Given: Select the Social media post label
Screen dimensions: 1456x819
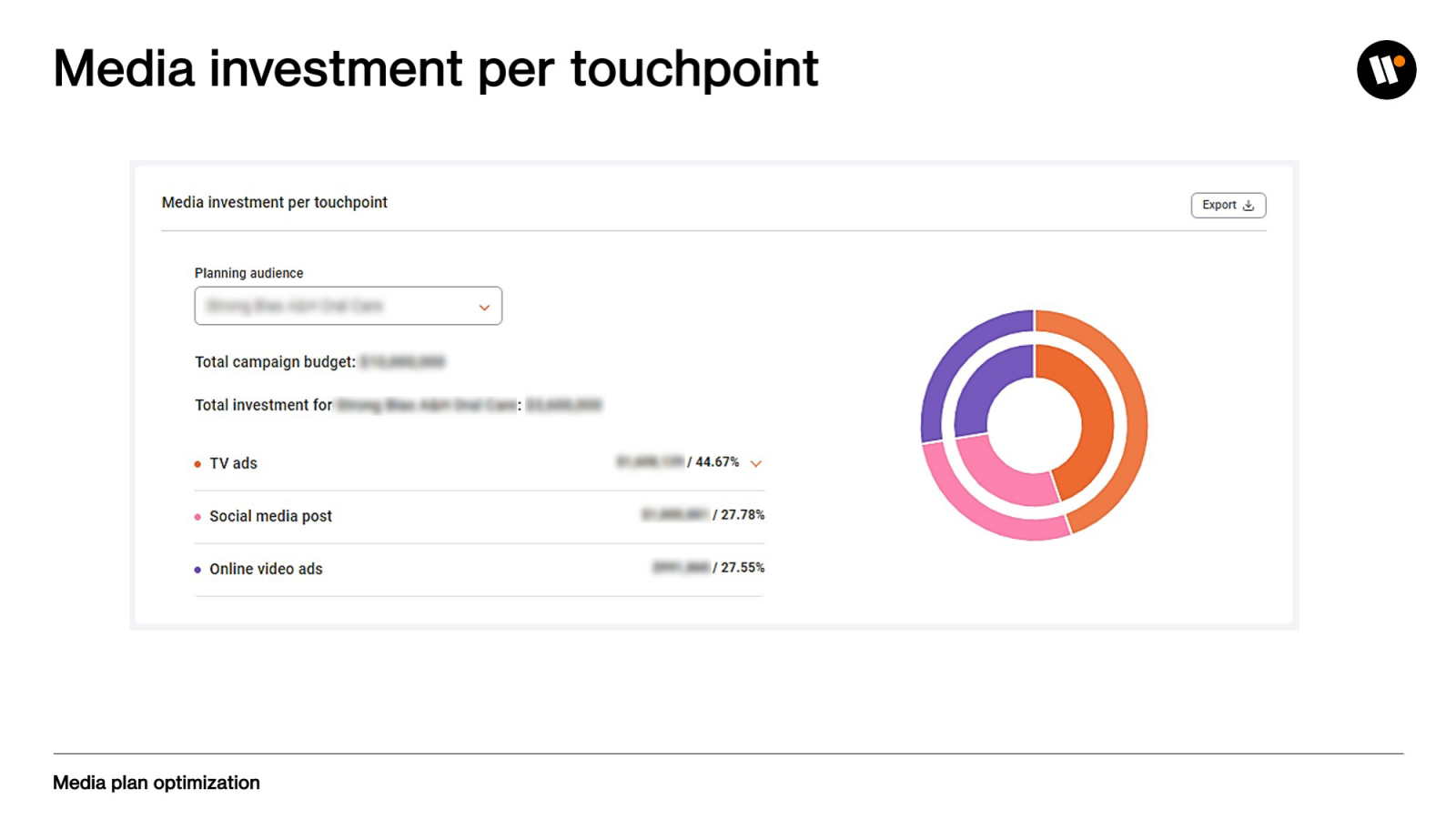Looking at the screenshot, I should pos(270,517).
